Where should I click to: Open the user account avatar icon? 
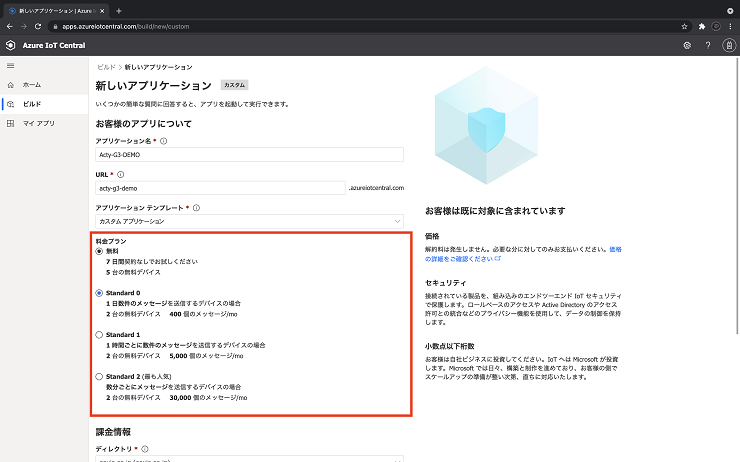(729, 45)
